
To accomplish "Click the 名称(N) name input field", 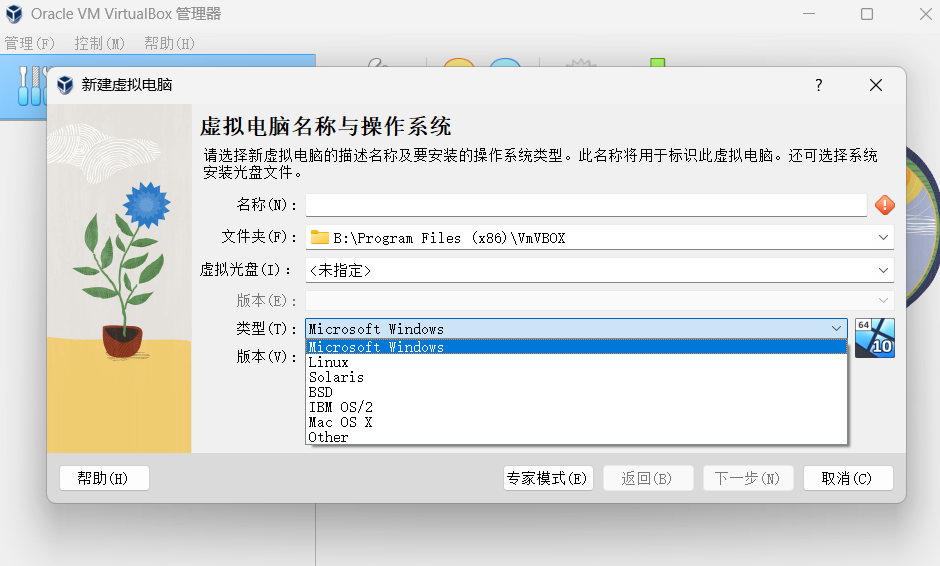I will tap(586, 205).
